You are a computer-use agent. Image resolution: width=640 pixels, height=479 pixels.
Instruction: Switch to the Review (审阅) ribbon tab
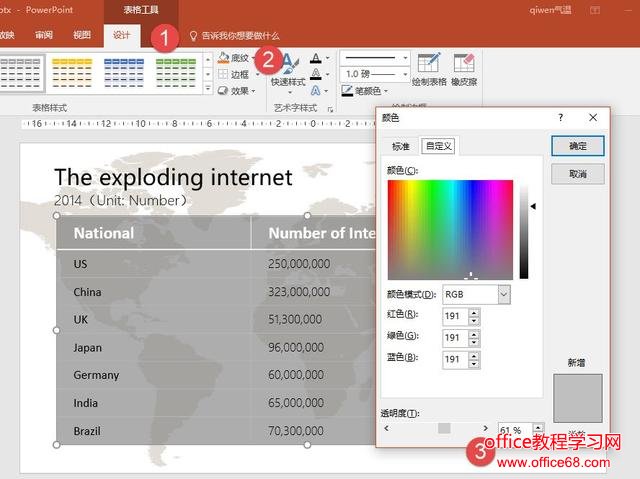point(44,35)
